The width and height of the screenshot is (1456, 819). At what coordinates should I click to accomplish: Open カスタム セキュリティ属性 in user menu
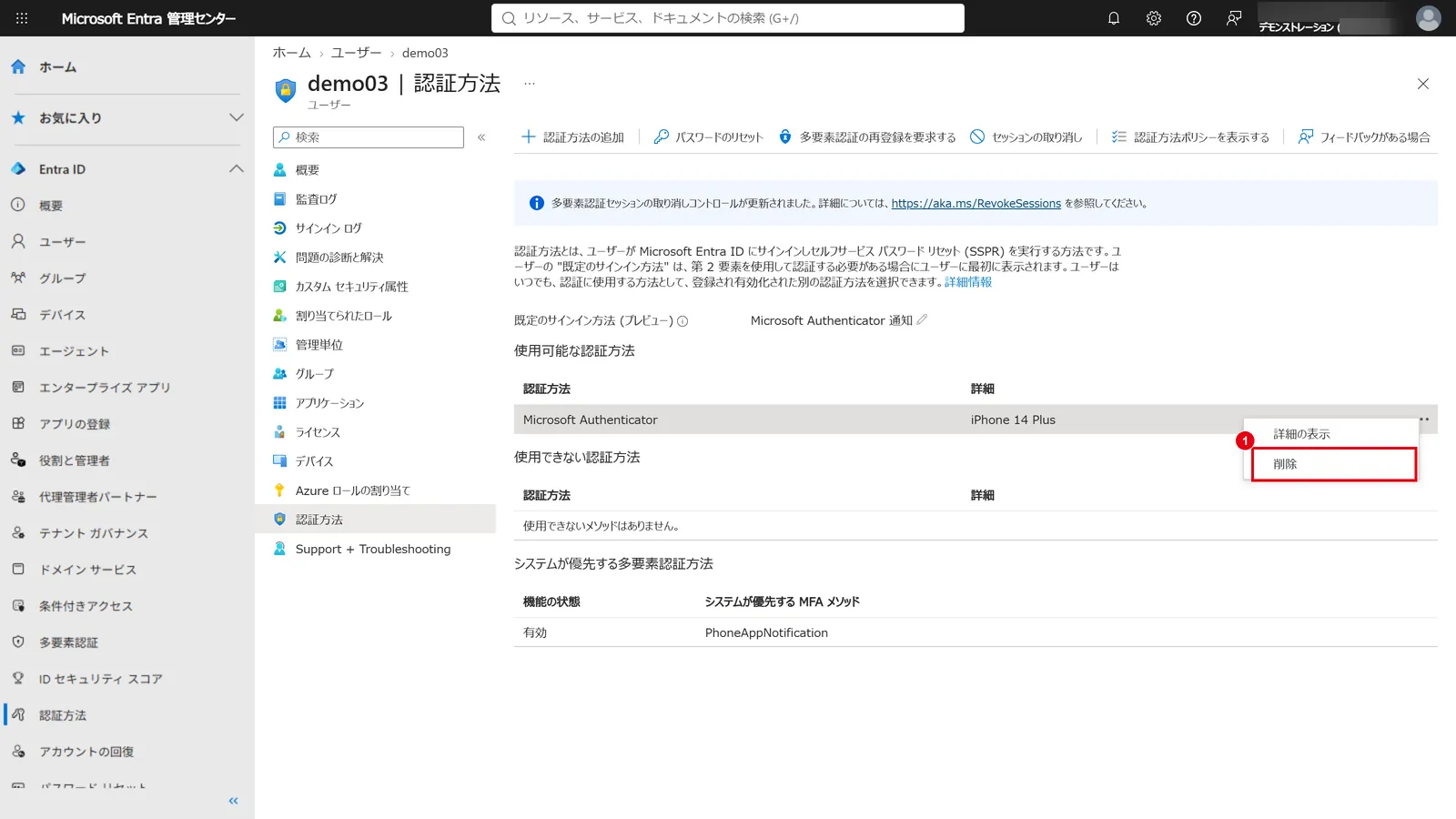tap(351, 287)
